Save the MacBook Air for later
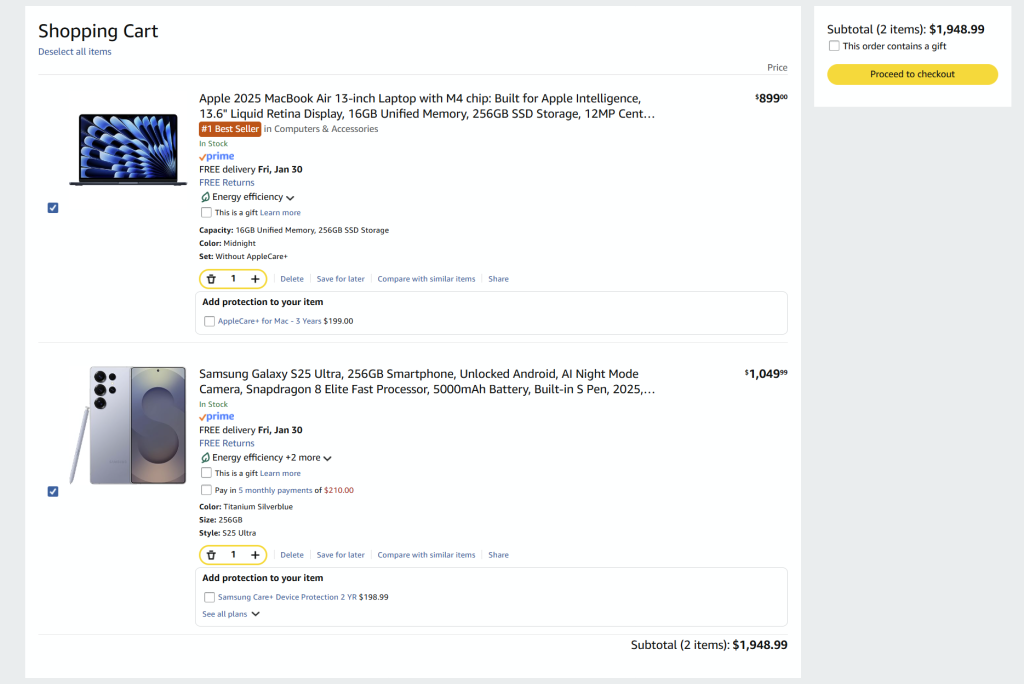Image resolution: width=1024 pixels, height=684 pixels. tap(340, 279)
